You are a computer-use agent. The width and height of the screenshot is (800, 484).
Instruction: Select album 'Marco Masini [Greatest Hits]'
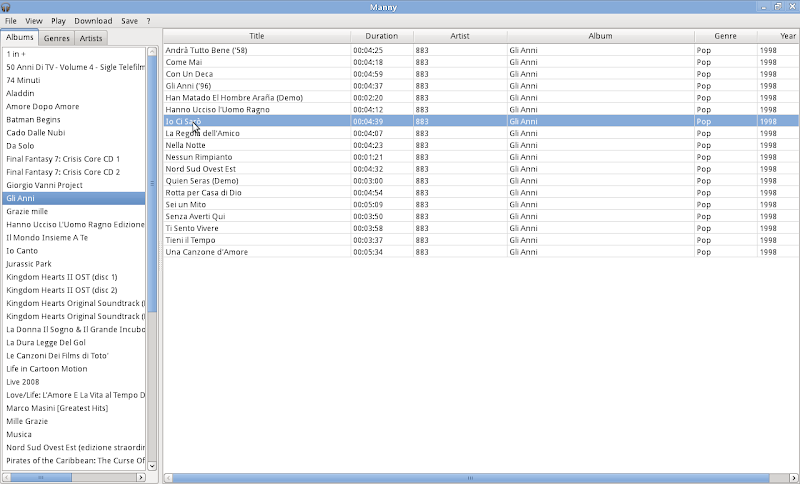click(x=74, y=408)
